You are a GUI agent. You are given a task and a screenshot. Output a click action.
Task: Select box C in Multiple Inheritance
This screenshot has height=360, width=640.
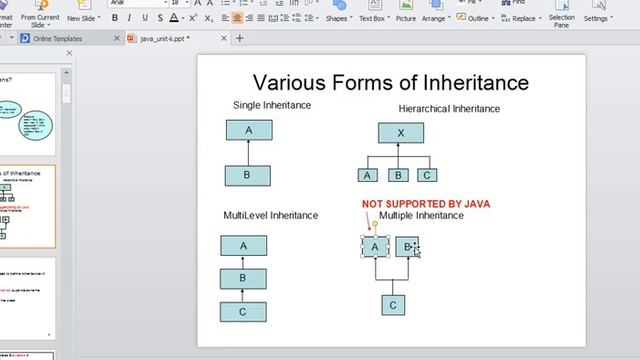(x=393, y=305)
